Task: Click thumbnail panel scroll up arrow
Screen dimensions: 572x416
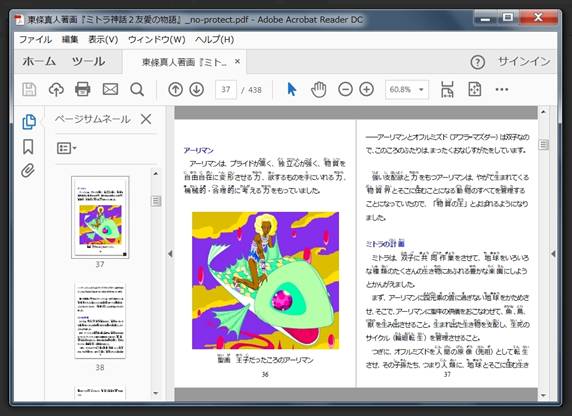Action: [x=156, y=174]
